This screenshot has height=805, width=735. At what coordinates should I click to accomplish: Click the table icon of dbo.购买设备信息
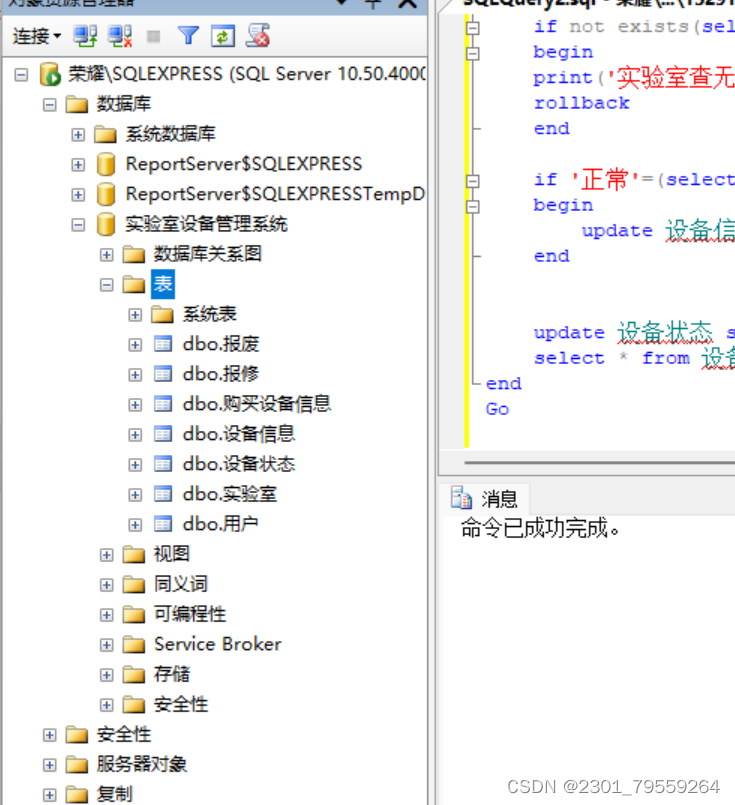tap(163, 404)
